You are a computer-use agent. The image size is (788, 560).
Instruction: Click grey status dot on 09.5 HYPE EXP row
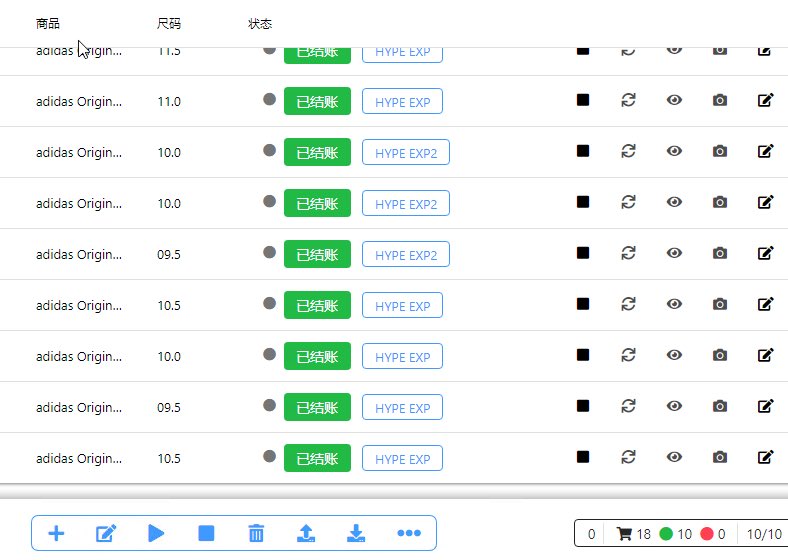tap(269, 405)
